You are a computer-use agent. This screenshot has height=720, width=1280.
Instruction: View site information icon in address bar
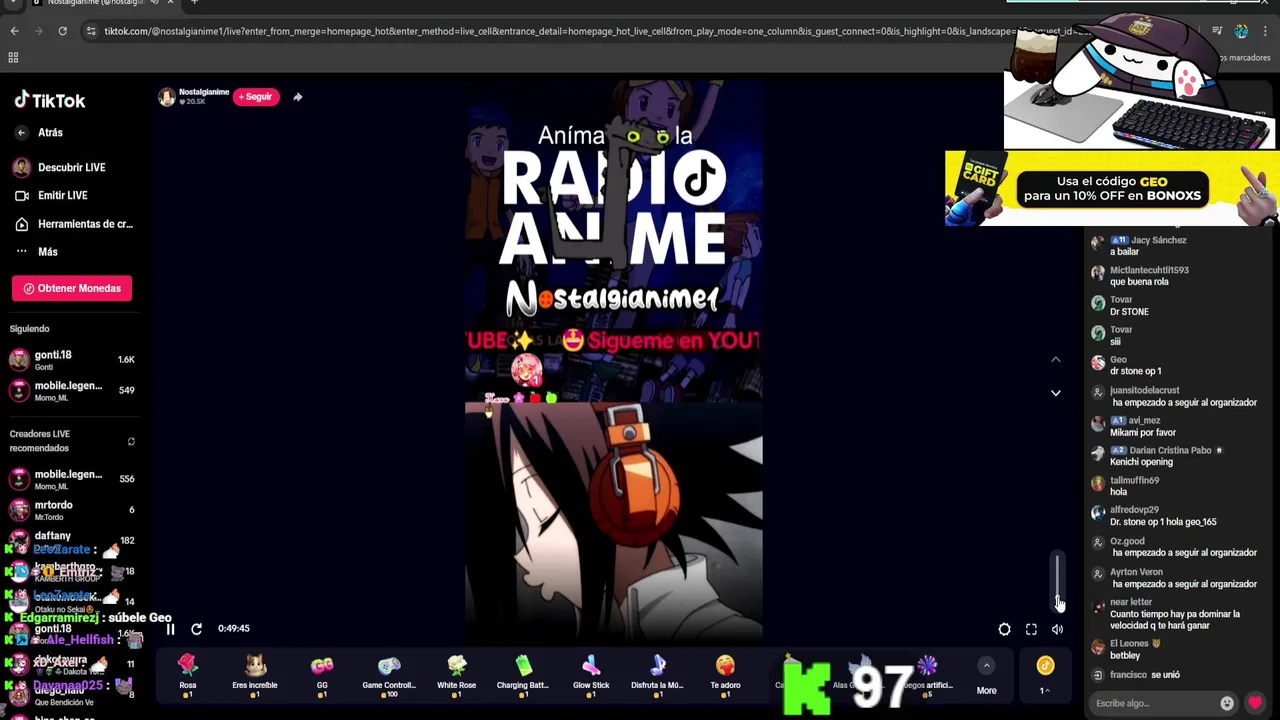pos(91,31)
